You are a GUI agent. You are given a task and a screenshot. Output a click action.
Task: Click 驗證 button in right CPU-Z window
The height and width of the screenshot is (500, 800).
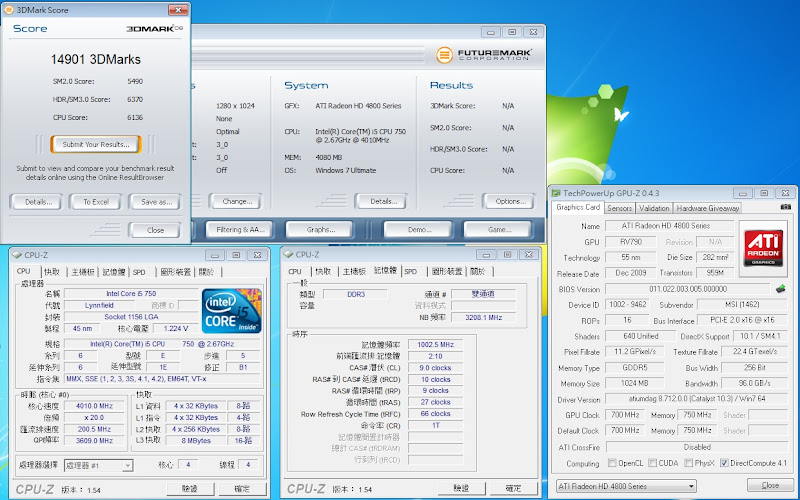[461, 488]
